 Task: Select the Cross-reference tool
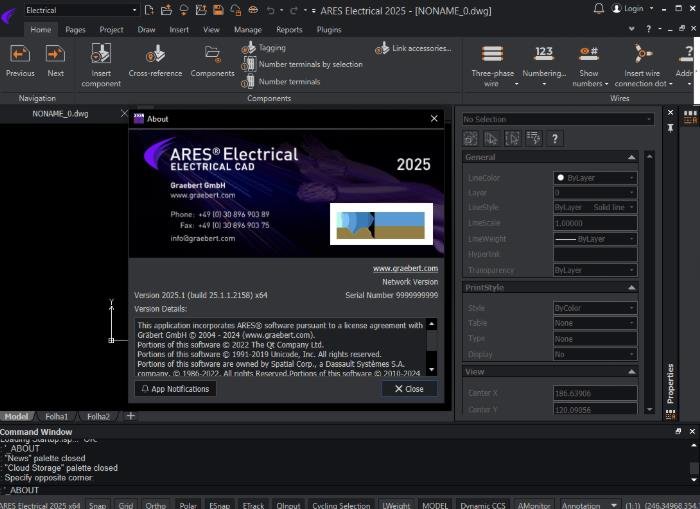(155, 60)
